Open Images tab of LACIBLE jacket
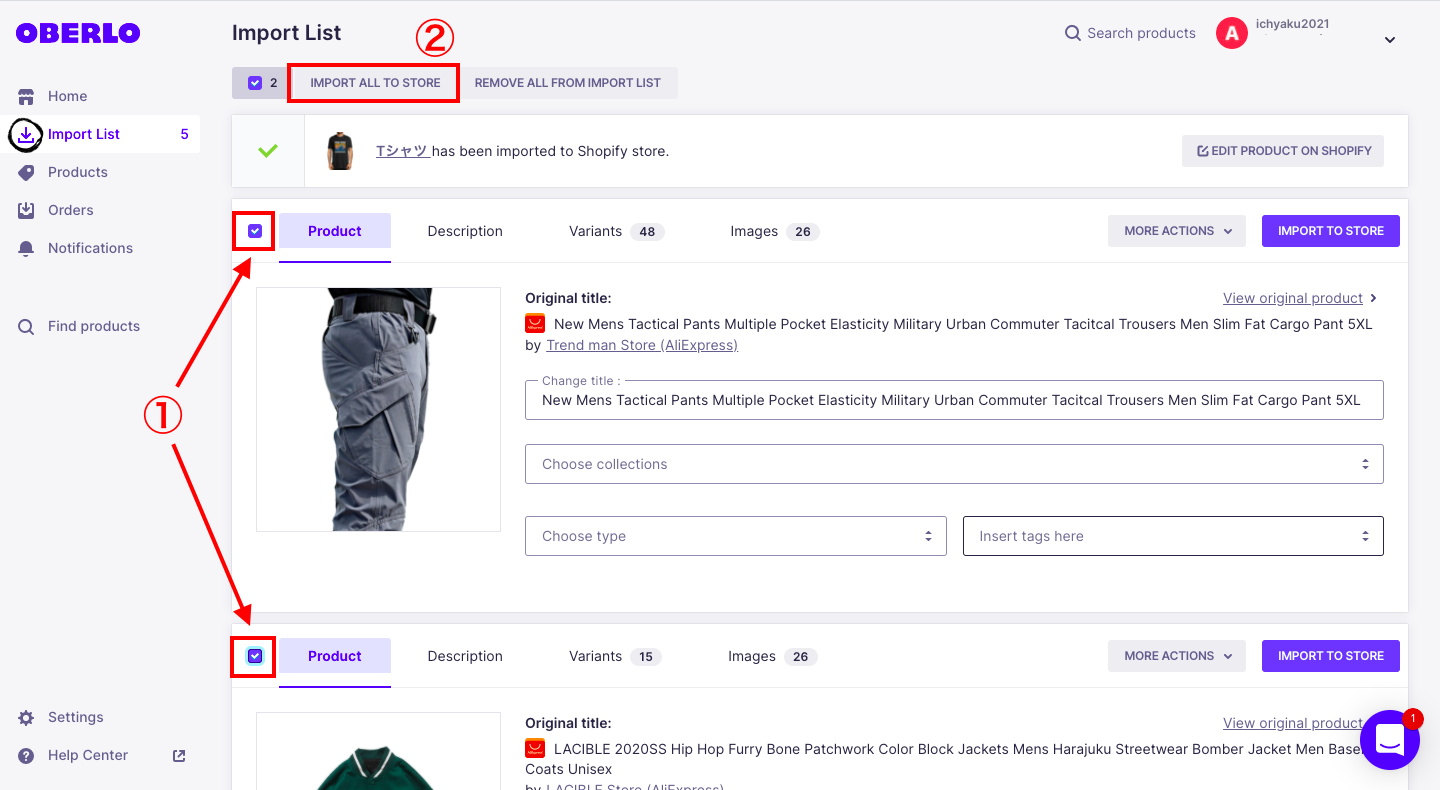The width and height of the screenshot is (1440, 790). pos(773,656)
